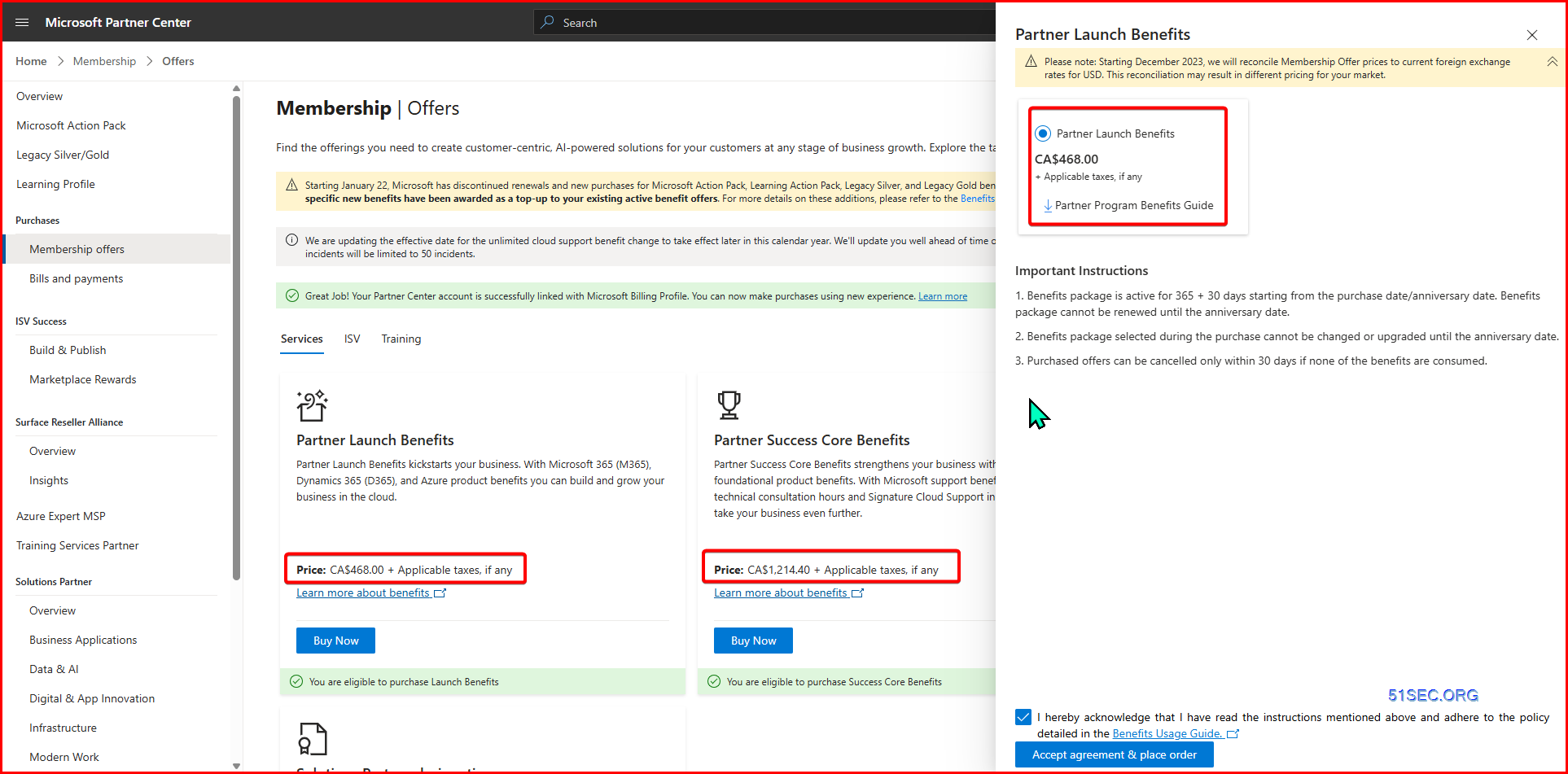Image resolution: width=1568 pixels, height=774 pixels.
Task: Click the chevron between Membership and Offers
Action: pyautogui.click(x=149, y=61)
